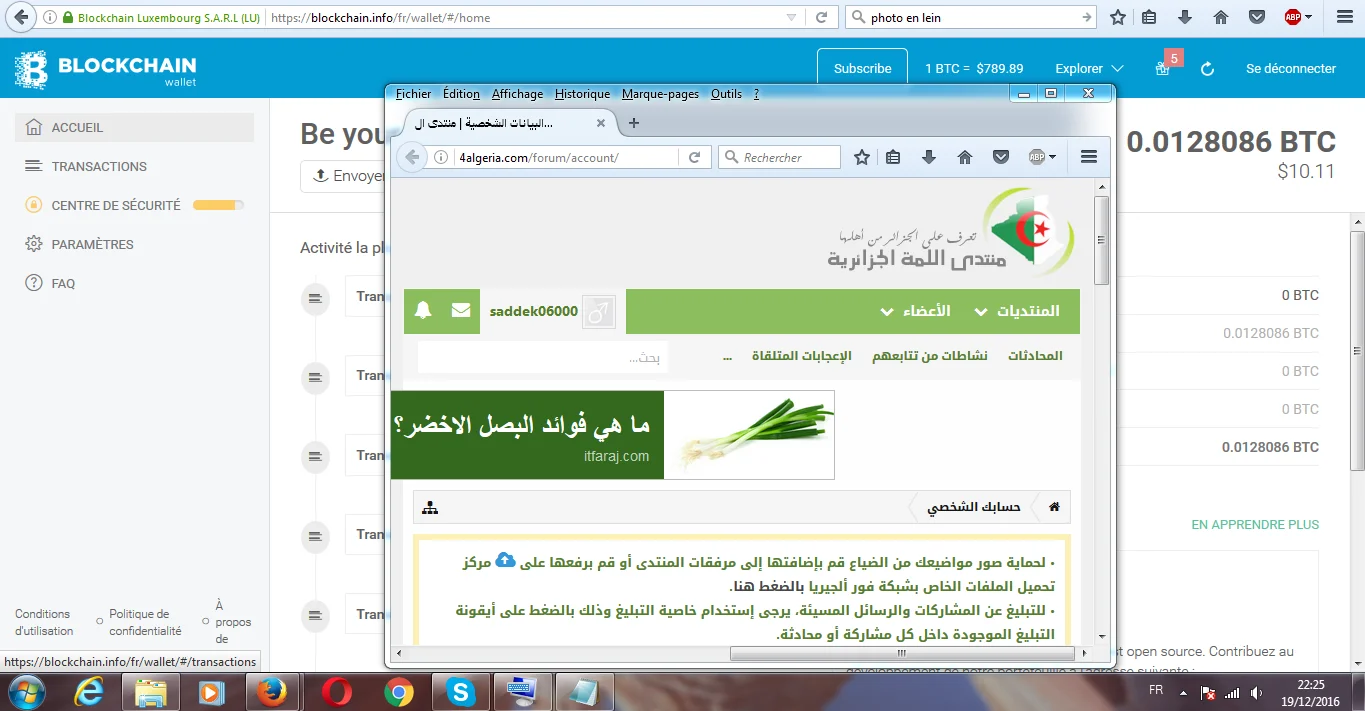Click the forum notifications bell icon
Image resolution: width=1365 pixels, height=711 pixels.
tap(423, 311)
